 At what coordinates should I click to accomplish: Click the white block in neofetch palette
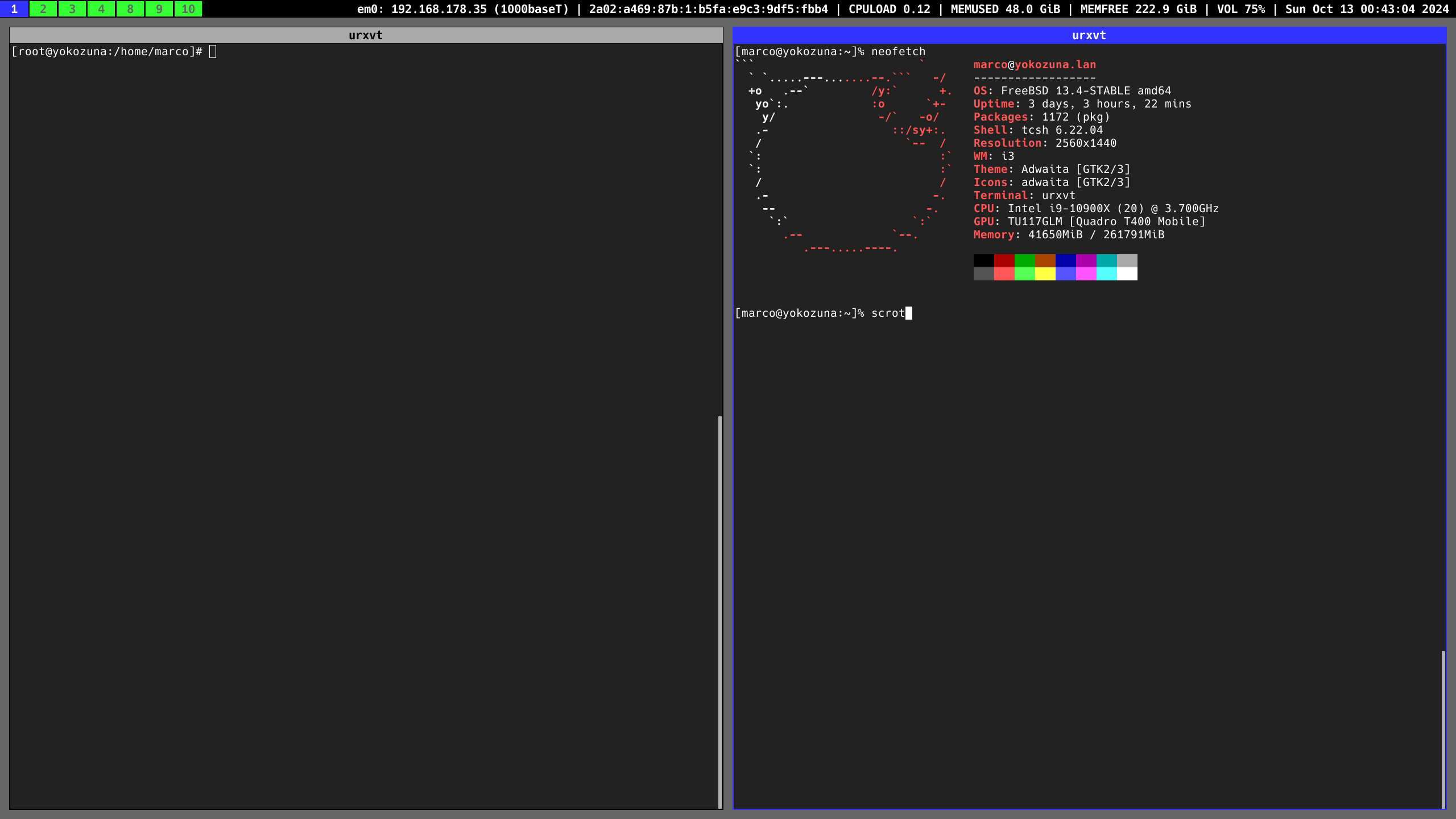(x=1127, y=274)
